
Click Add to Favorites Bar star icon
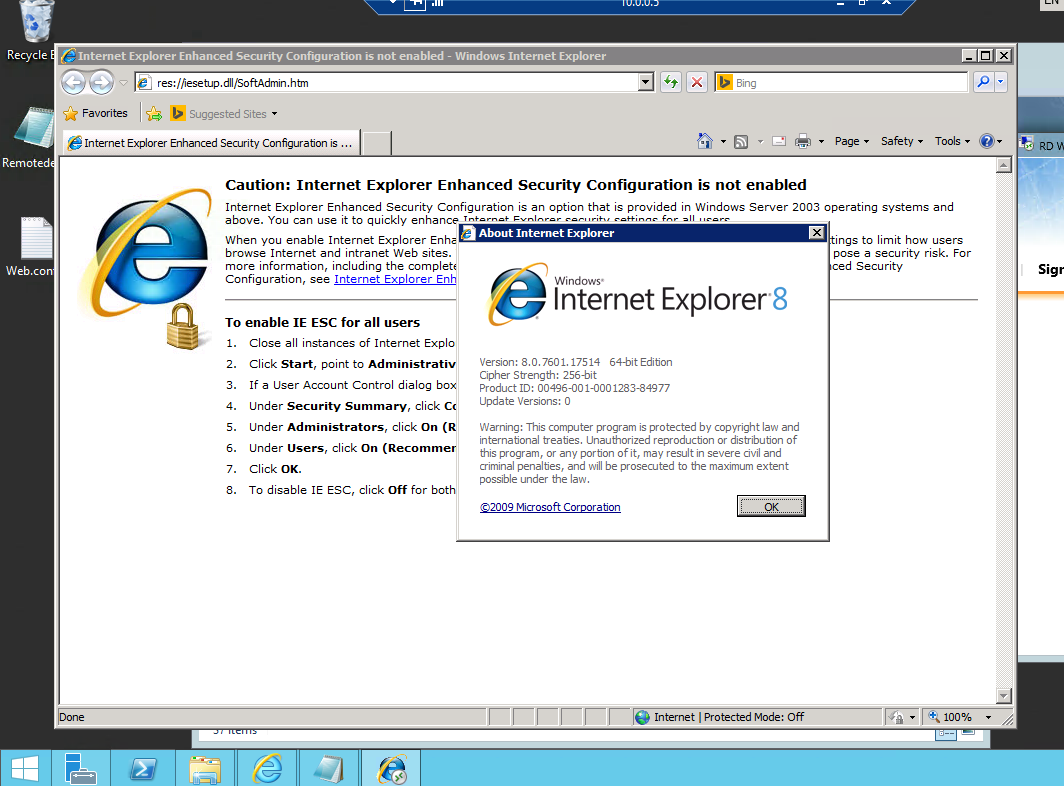(154, 113)
